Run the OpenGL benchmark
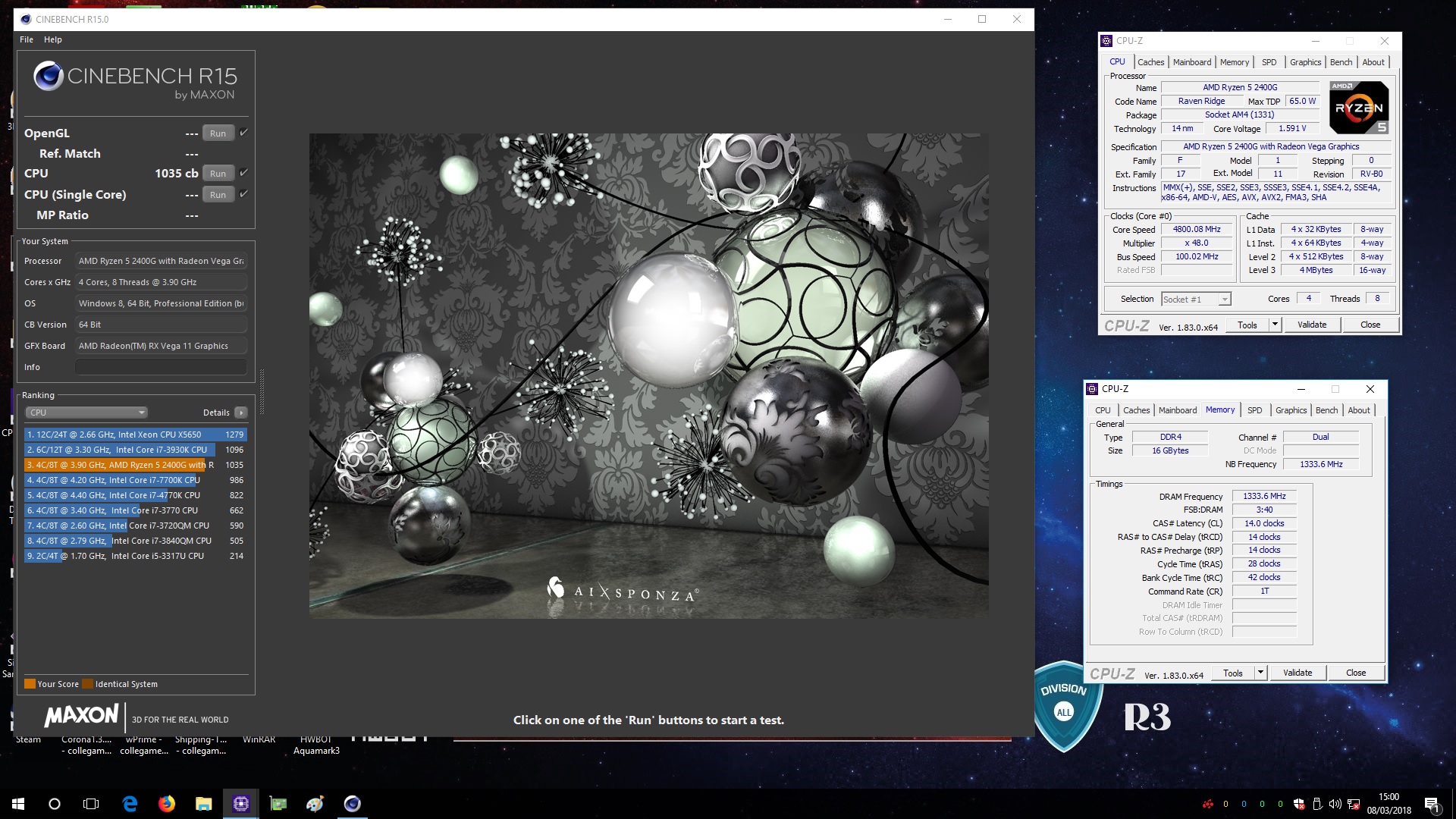Screen dimensions: 1456x819 (x=218, y=133)
